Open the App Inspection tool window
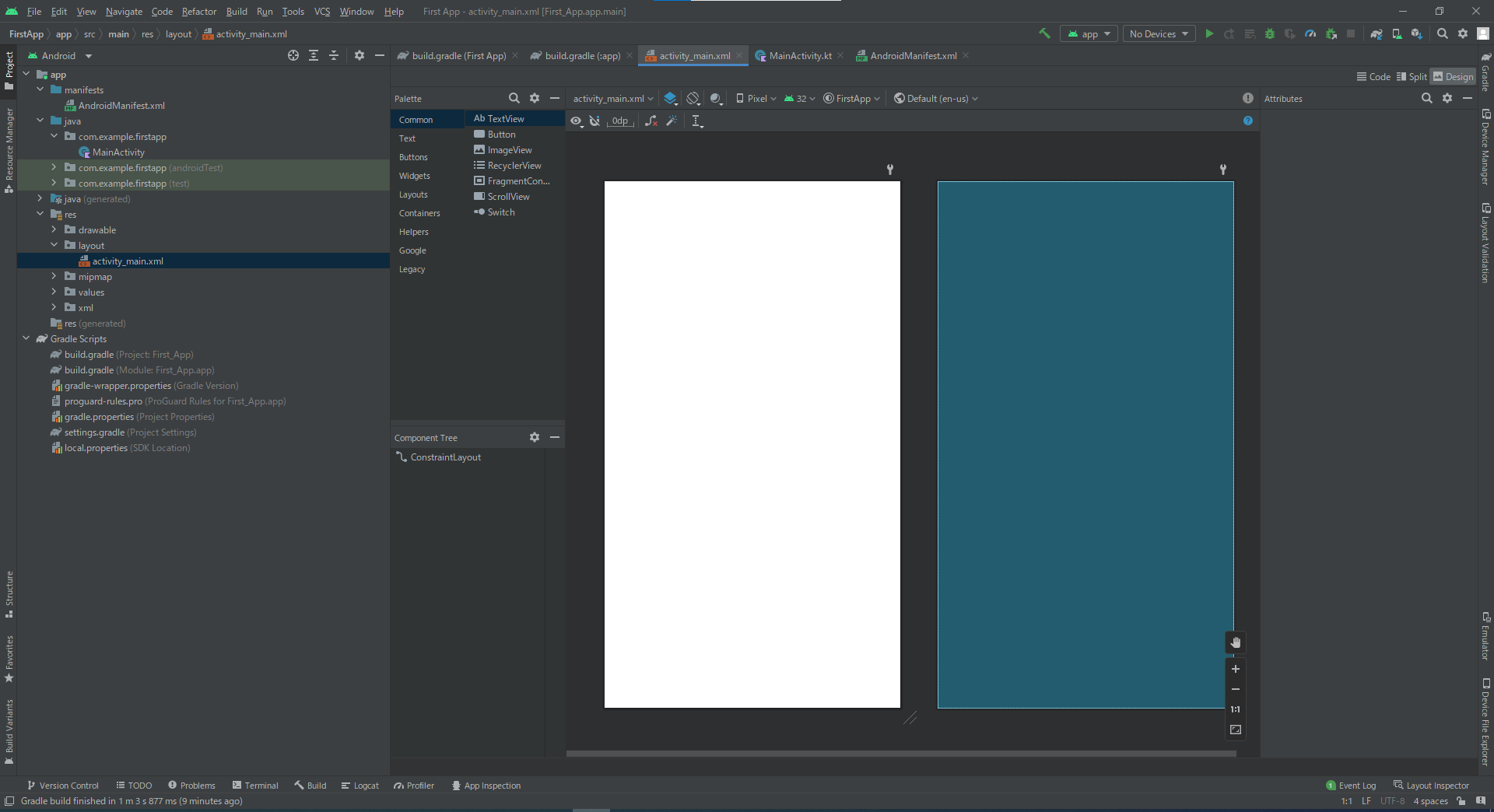The height and width of the screenshot is (812, 1494). pos(486,786)
